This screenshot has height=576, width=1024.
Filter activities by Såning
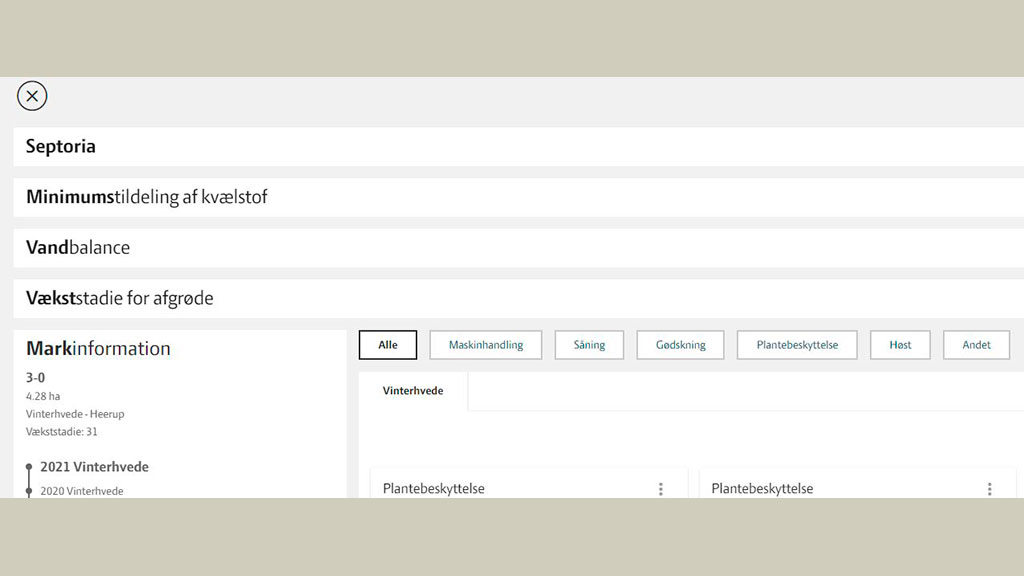point(589,345)
